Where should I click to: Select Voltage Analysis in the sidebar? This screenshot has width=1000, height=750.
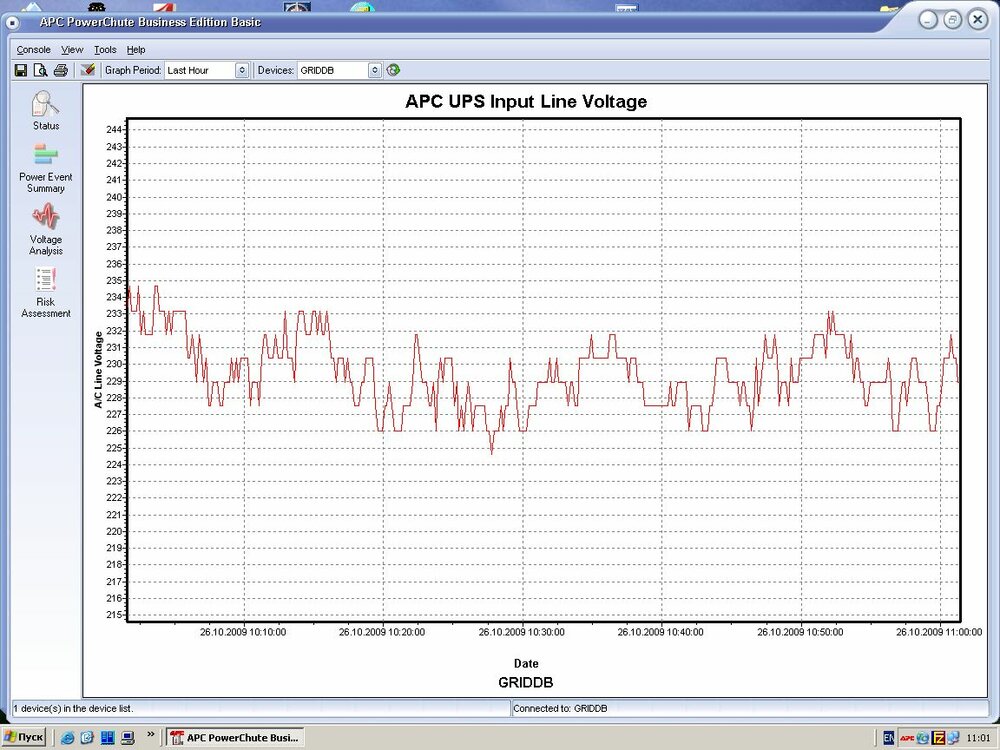pyautogui.click(x=46, y=228)
